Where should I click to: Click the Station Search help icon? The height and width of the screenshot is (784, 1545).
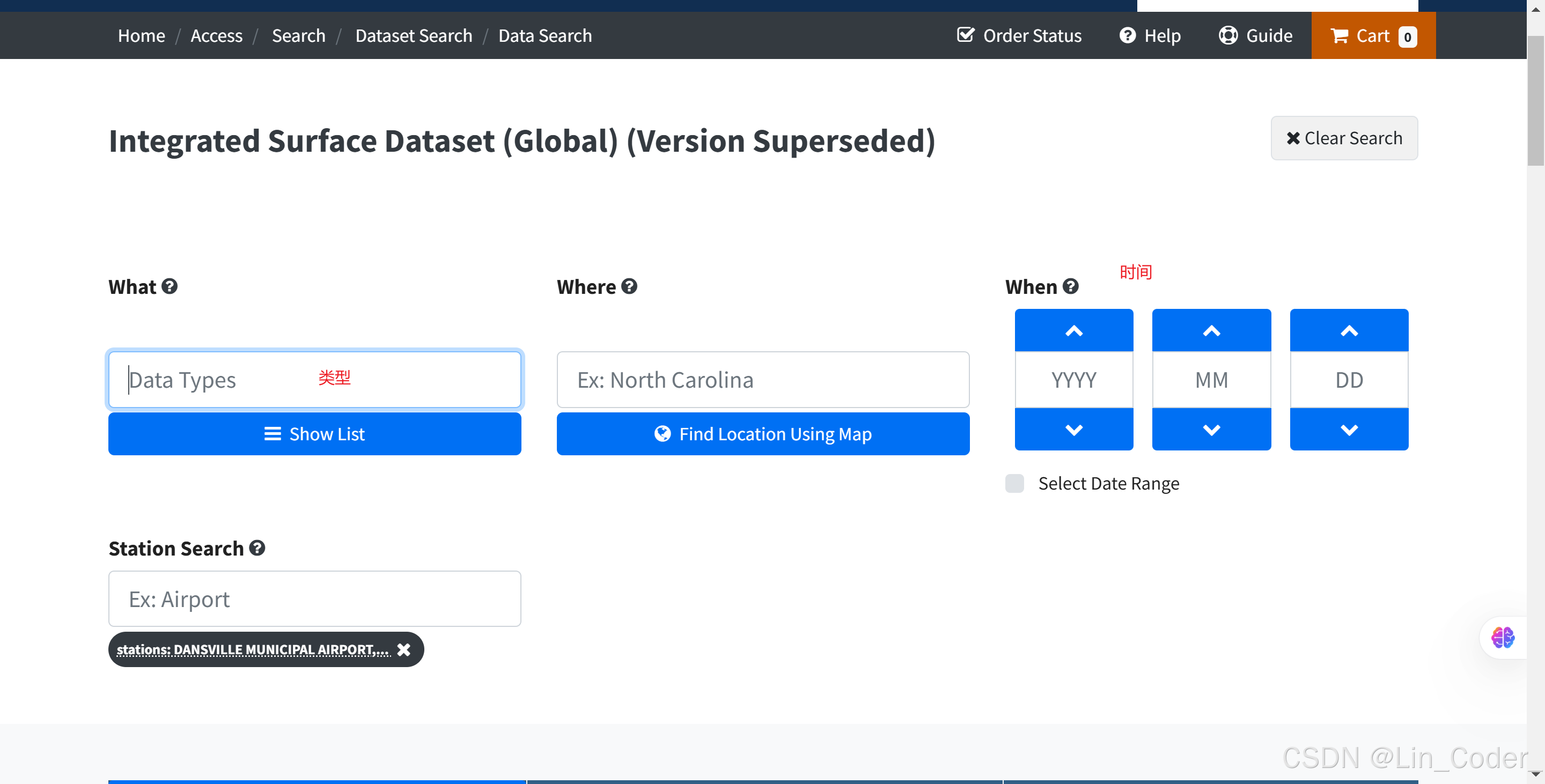click(x=257, y=548)
